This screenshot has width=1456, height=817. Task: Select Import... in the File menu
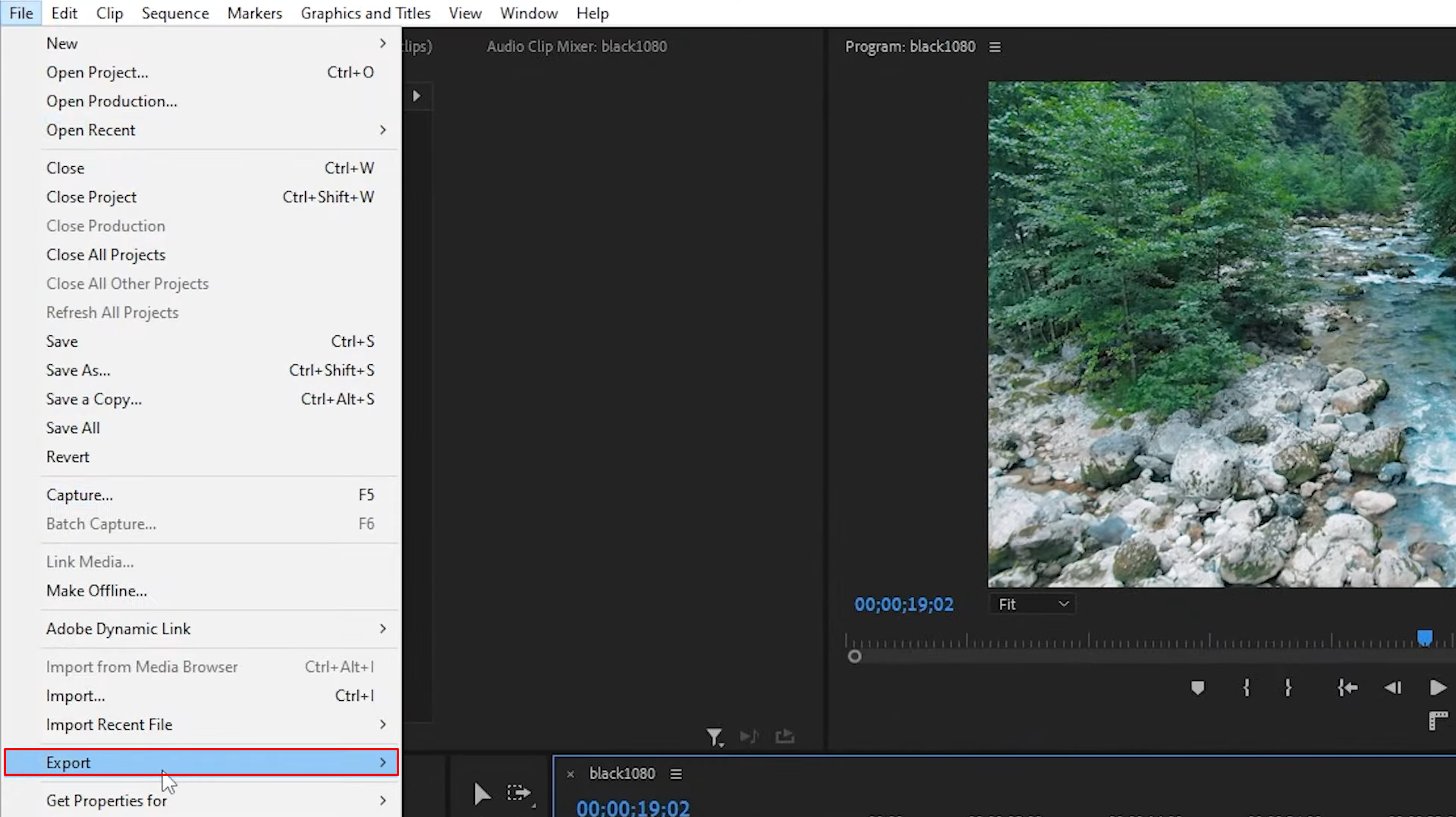click(75, 696)
